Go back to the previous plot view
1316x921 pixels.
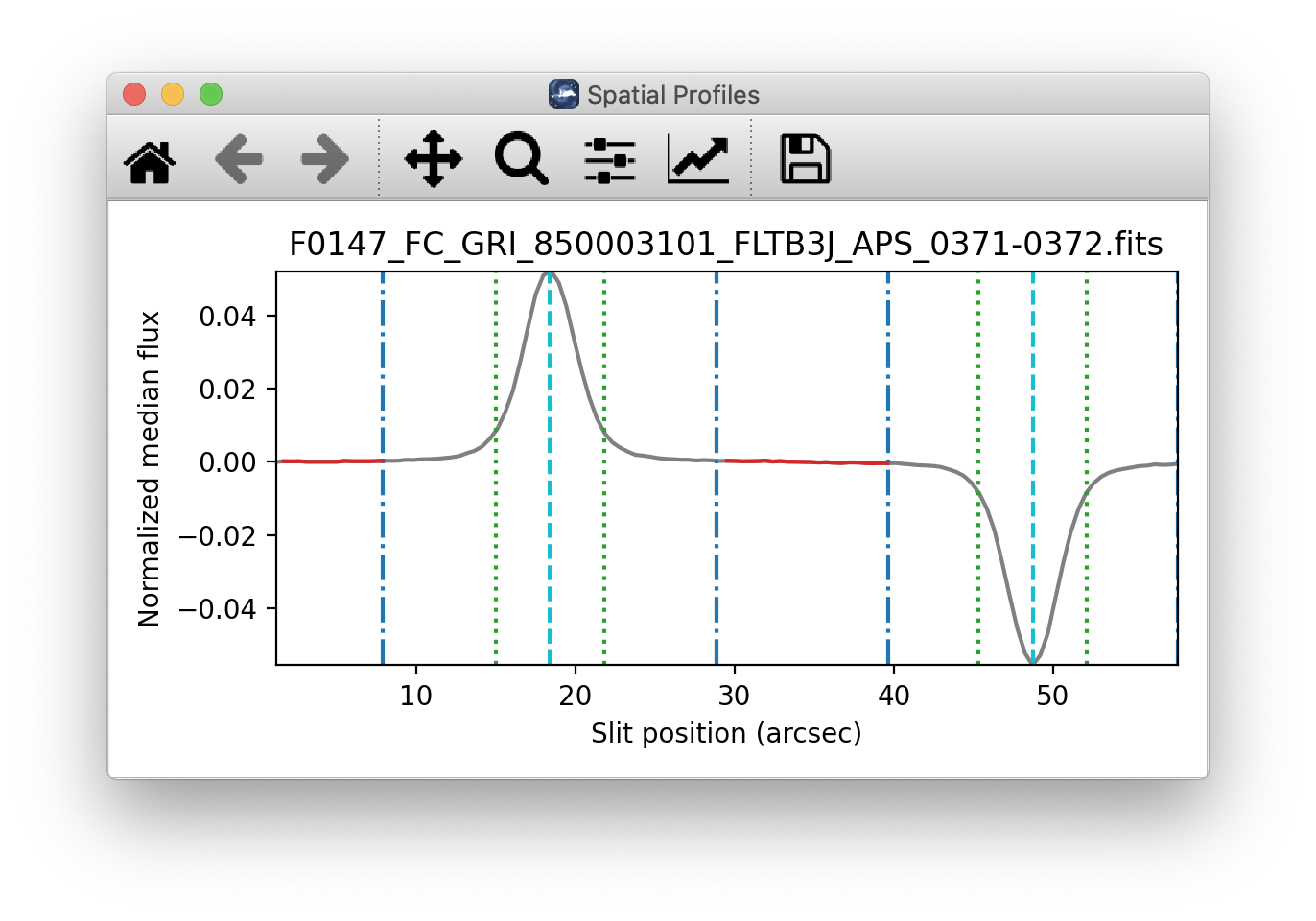click(238, 159)
